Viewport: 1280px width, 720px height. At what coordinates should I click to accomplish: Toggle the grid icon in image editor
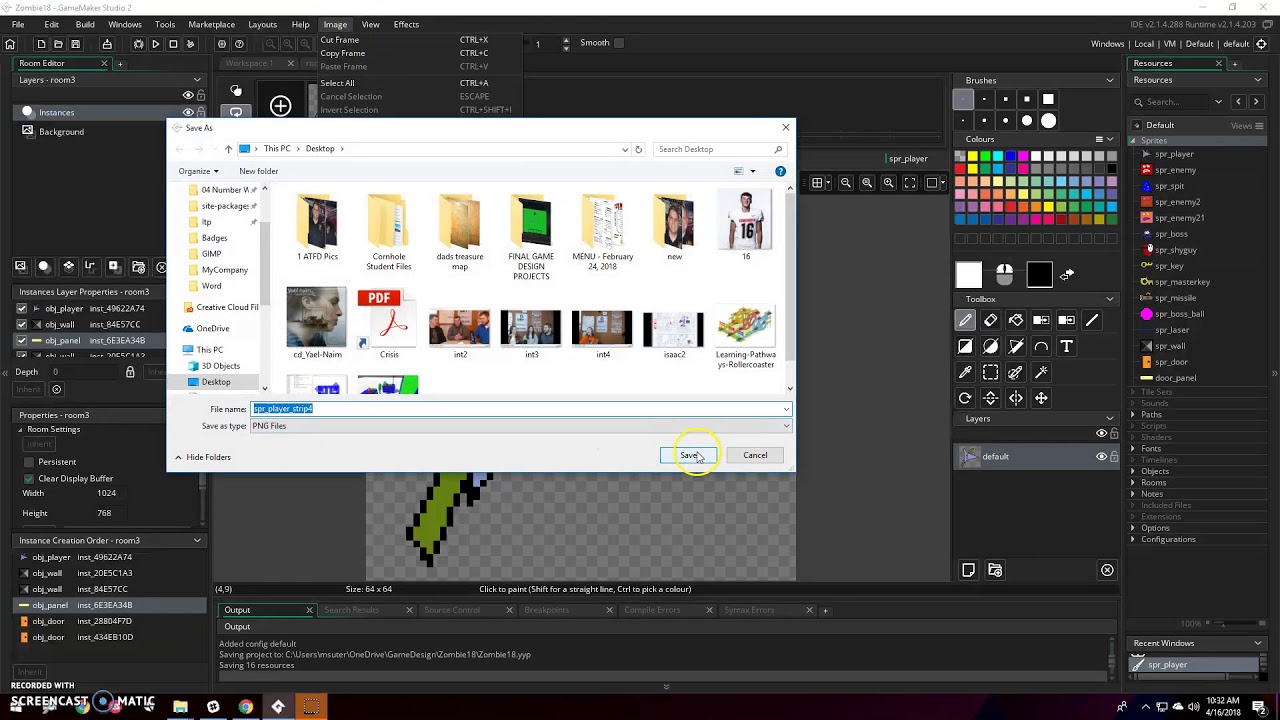[x=817, y=183]
